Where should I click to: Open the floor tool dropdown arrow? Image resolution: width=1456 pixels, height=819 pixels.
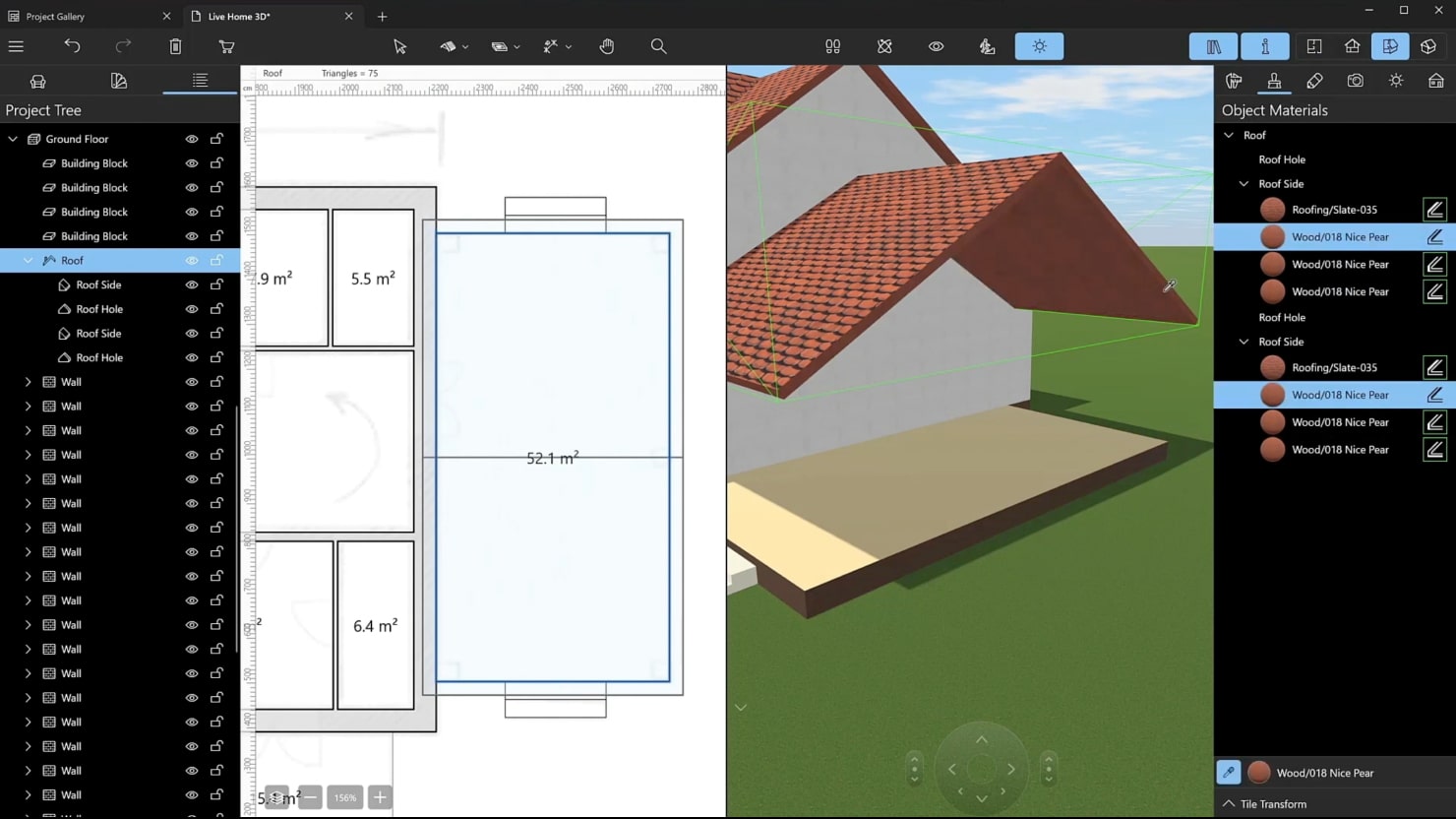(x=516, y=47)
